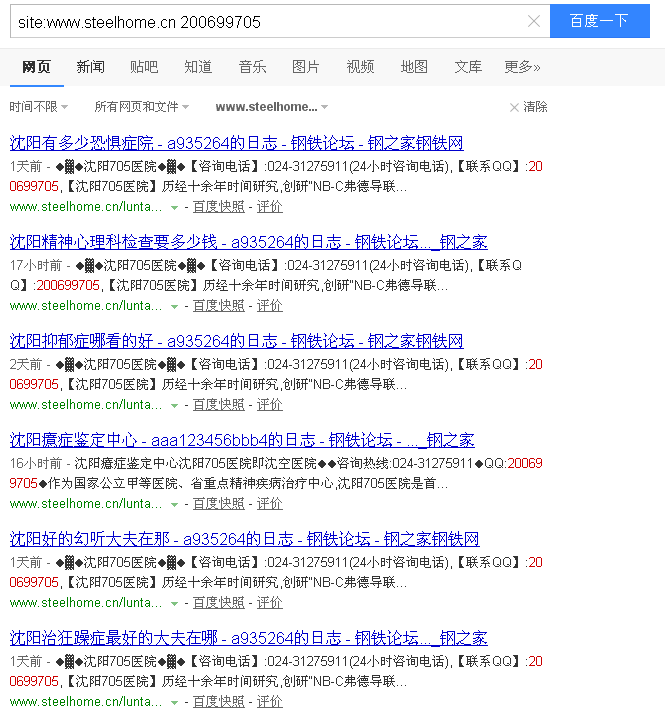Expand URL arrow for 沈阳好的幻听大夫 result
This screenshot has width=665, height=718.
coord(174,604)
